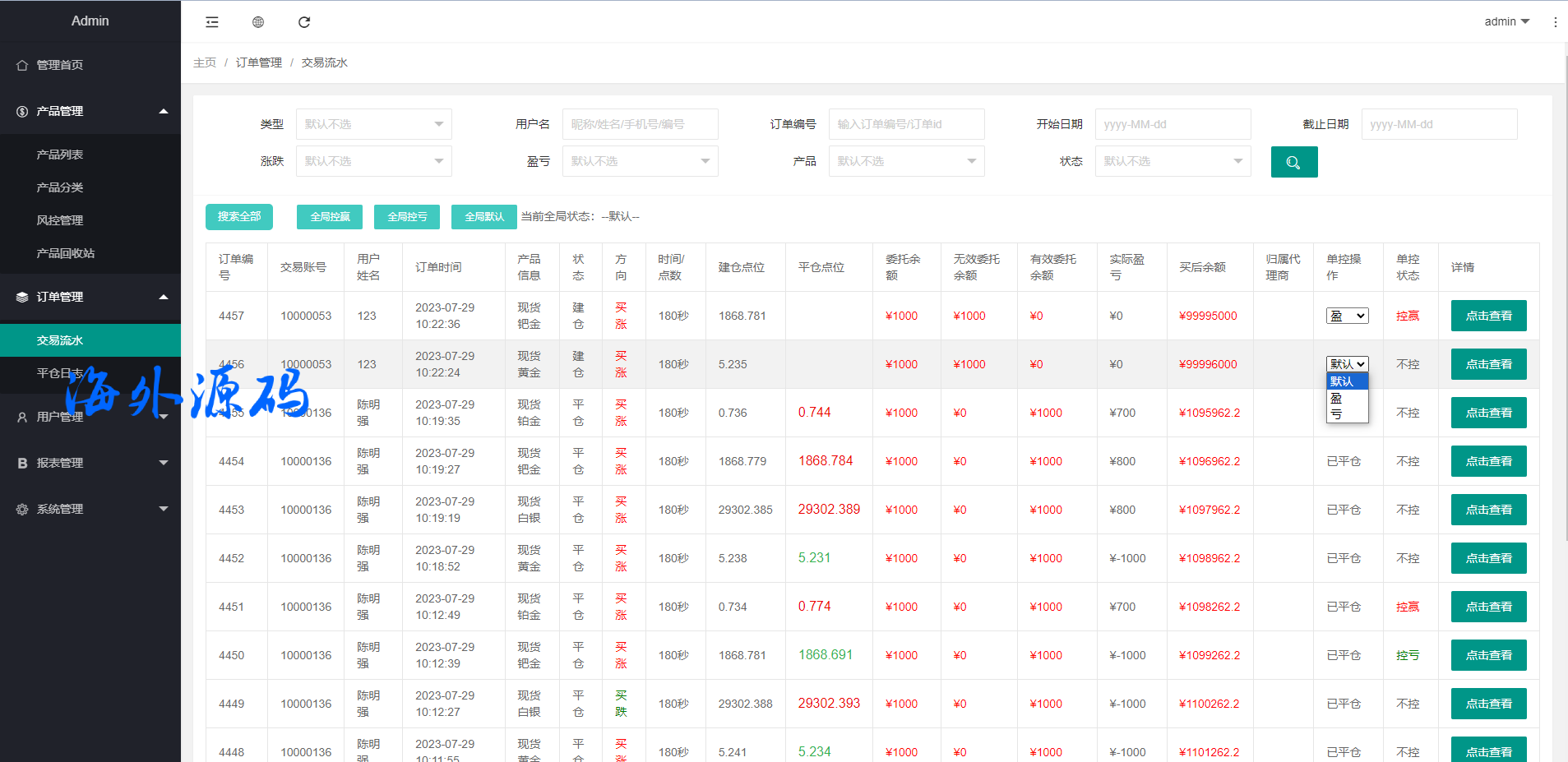Click the sidebar collapse menu icon
Screen dimensions: 1568x762
coord(212,22)
